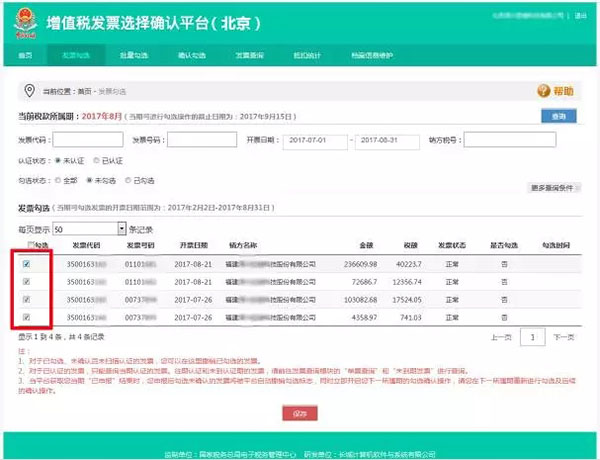This screenshot has width=600, height=460.
Task: Click the 发票代码 input field
Action: click(88, 140)
